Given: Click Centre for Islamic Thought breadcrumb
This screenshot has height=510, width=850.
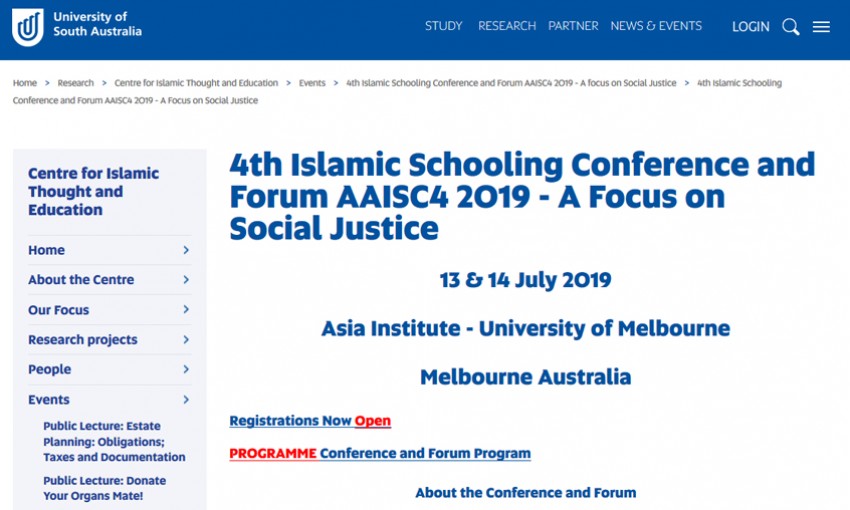Looking at the screenshot, I should pos(196,83).
